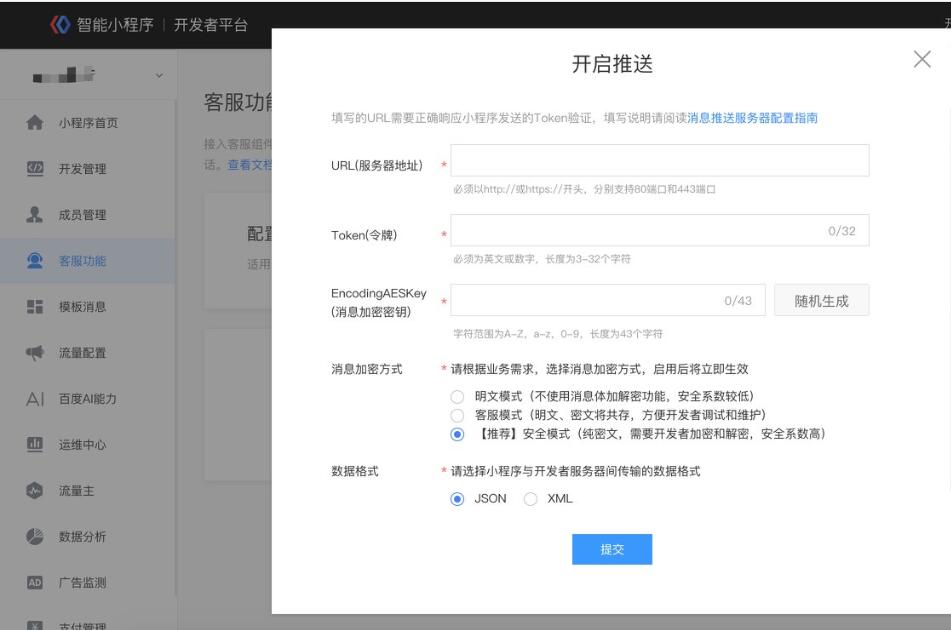Click the smart mini program logo icon

click(60, 25)
